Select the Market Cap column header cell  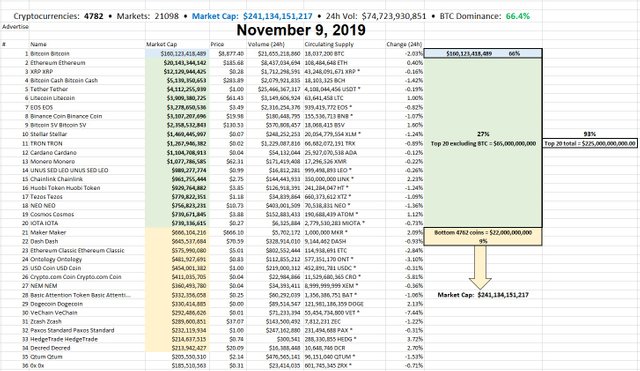(162, 44)
